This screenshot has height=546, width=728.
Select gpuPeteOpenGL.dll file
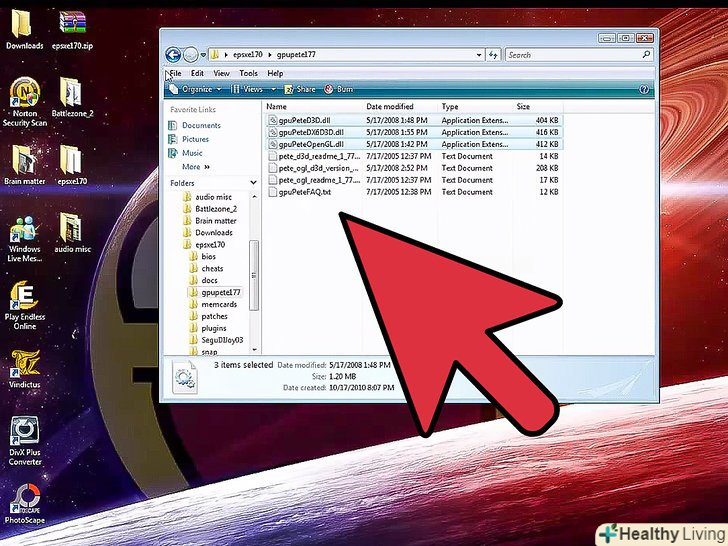coord(414,144)
